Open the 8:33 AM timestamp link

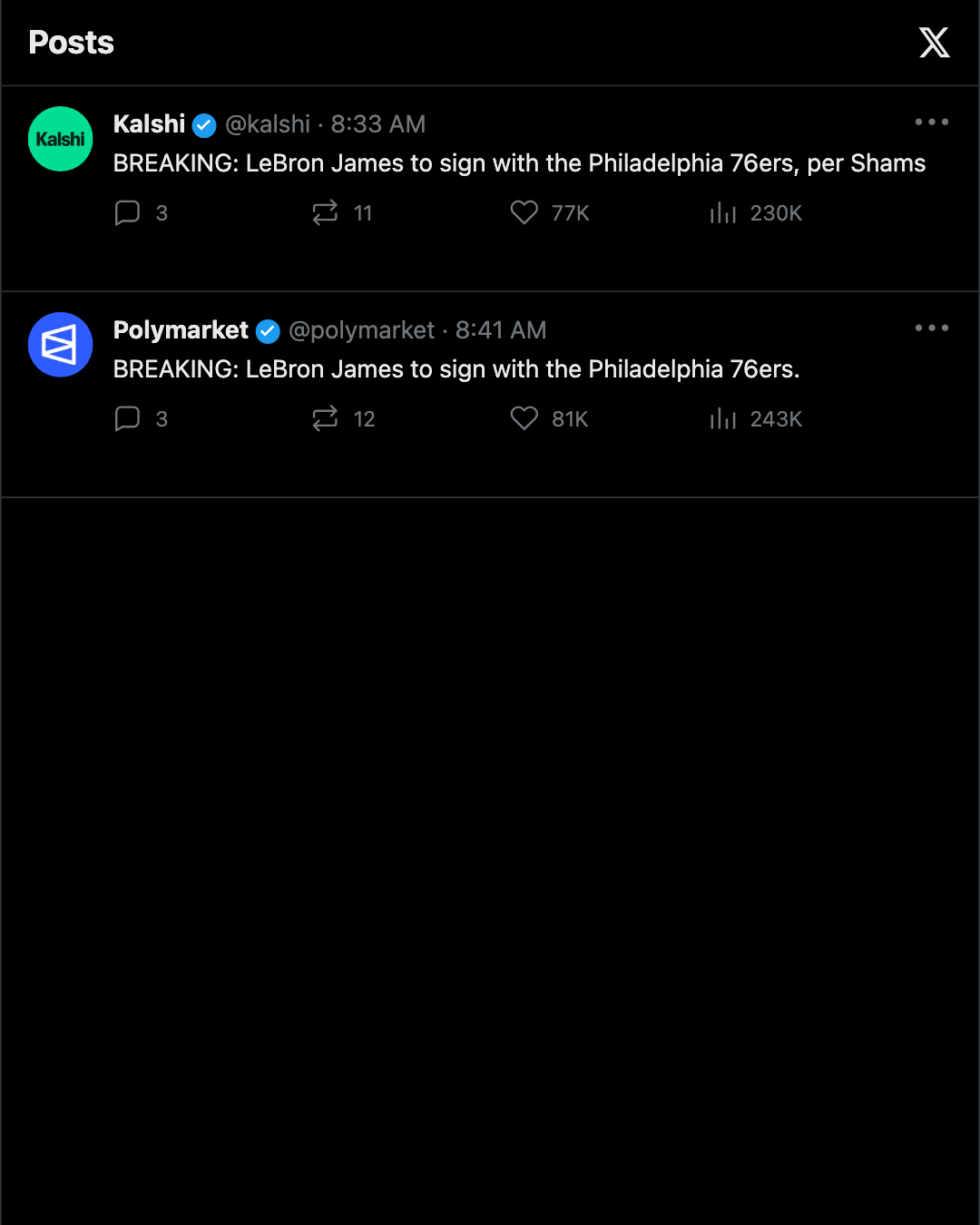[x=377, y=124]
